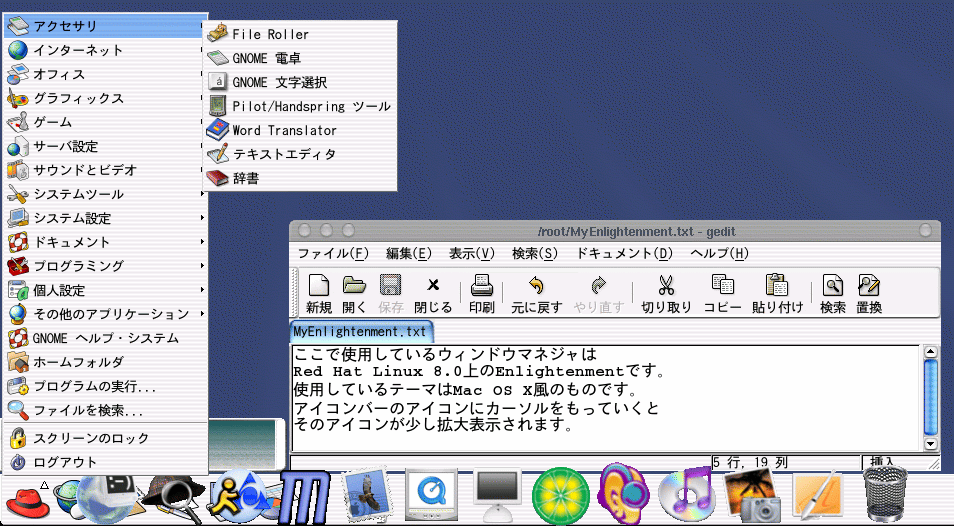Open ホームフォルダ
The height and width of the screenshot is (526, 954).
[x=105, y=362]
